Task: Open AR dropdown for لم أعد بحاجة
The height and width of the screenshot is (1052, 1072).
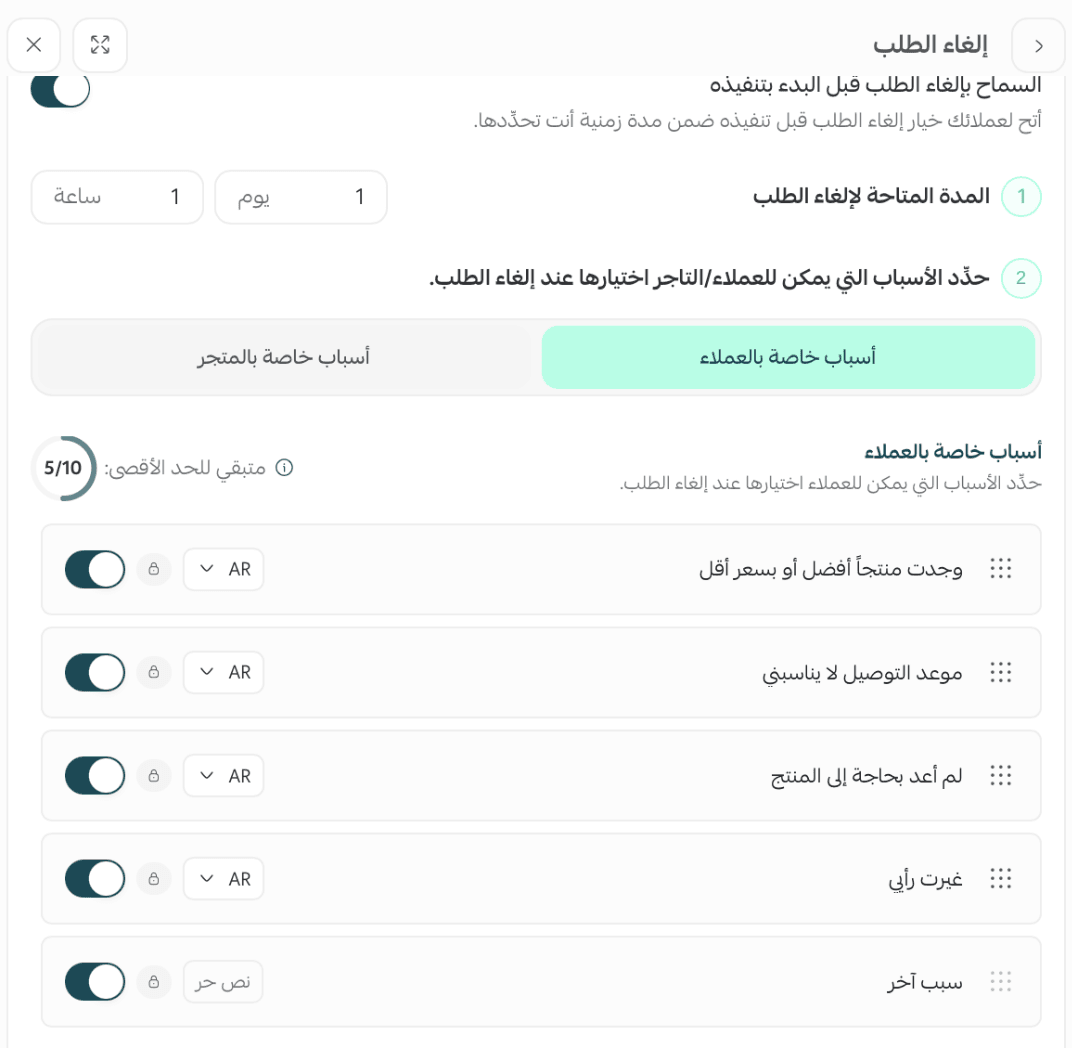Action: coord(224,776)
